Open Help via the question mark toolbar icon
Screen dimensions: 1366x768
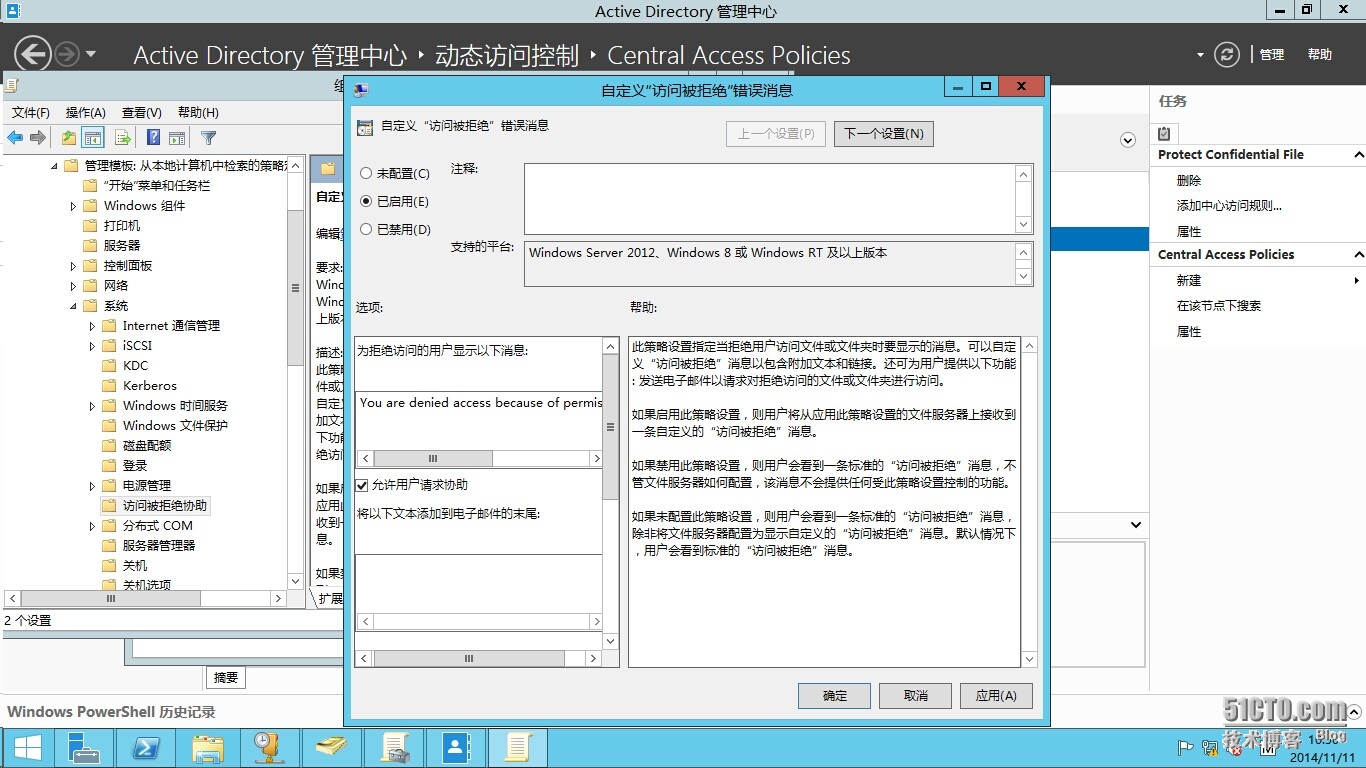tap(153, 138)
